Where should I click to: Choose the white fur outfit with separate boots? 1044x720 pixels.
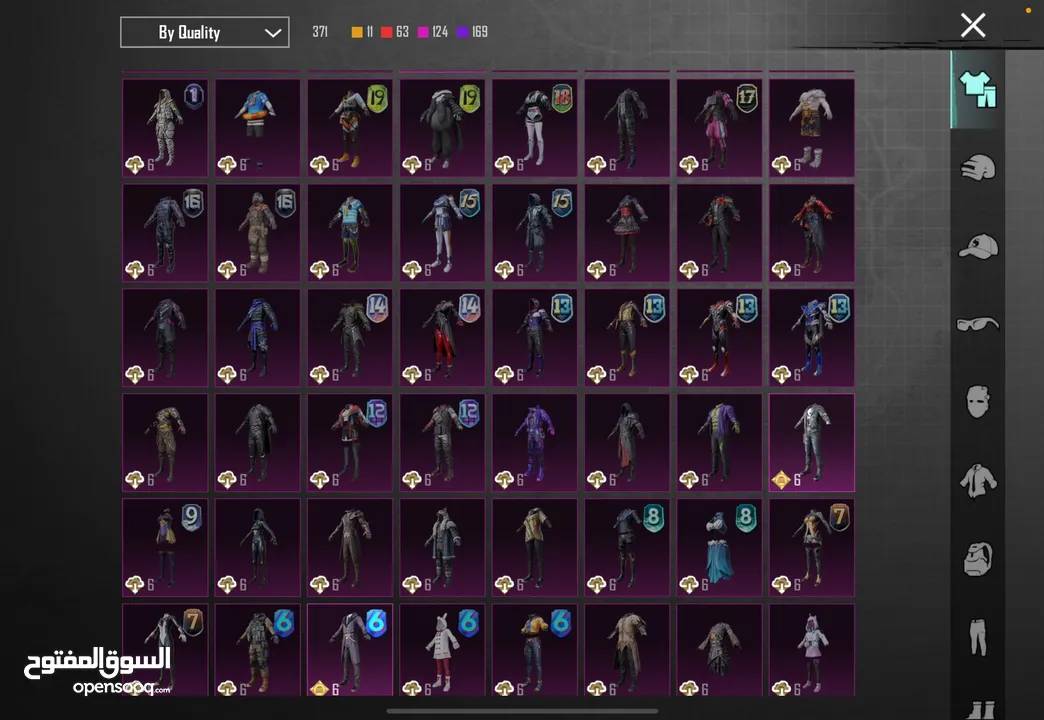coord(812,128)
